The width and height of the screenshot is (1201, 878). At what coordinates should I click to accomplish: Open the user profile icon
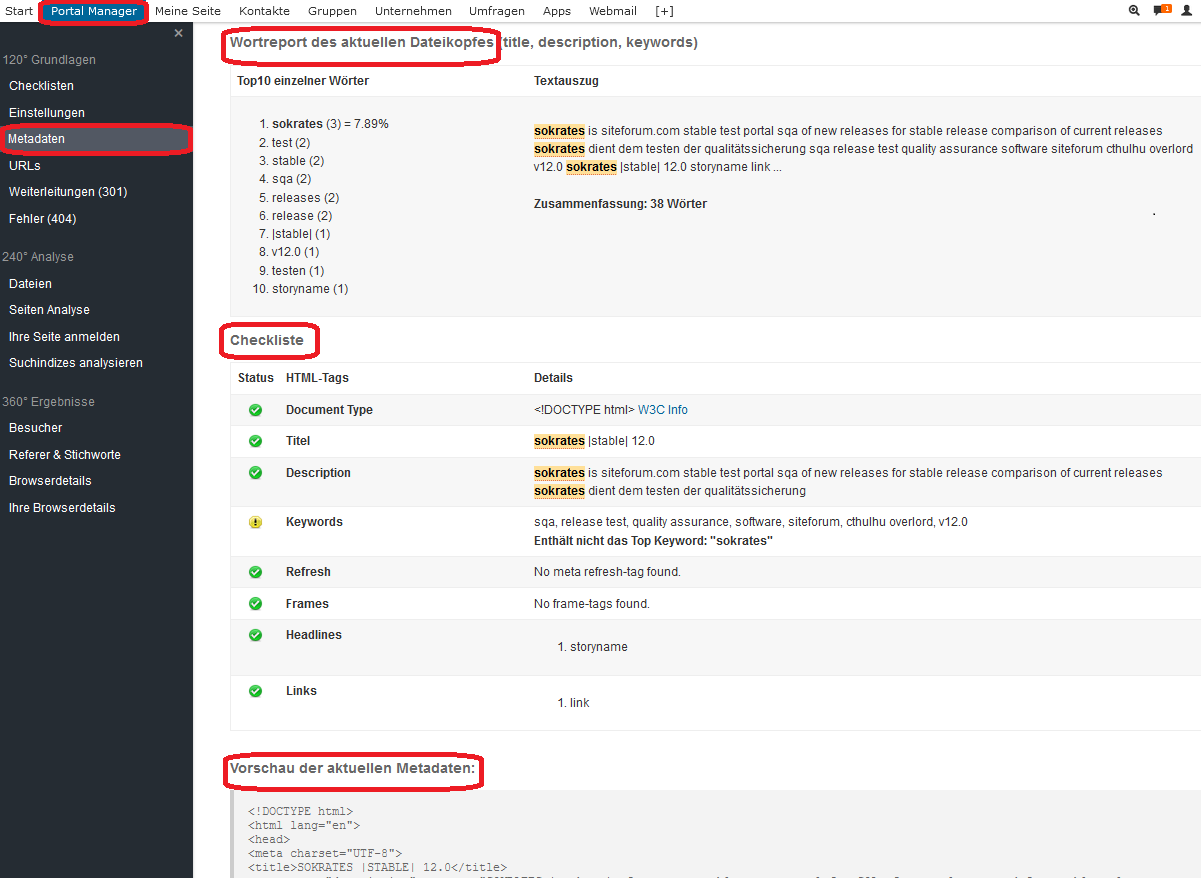tap(1187, 11)
